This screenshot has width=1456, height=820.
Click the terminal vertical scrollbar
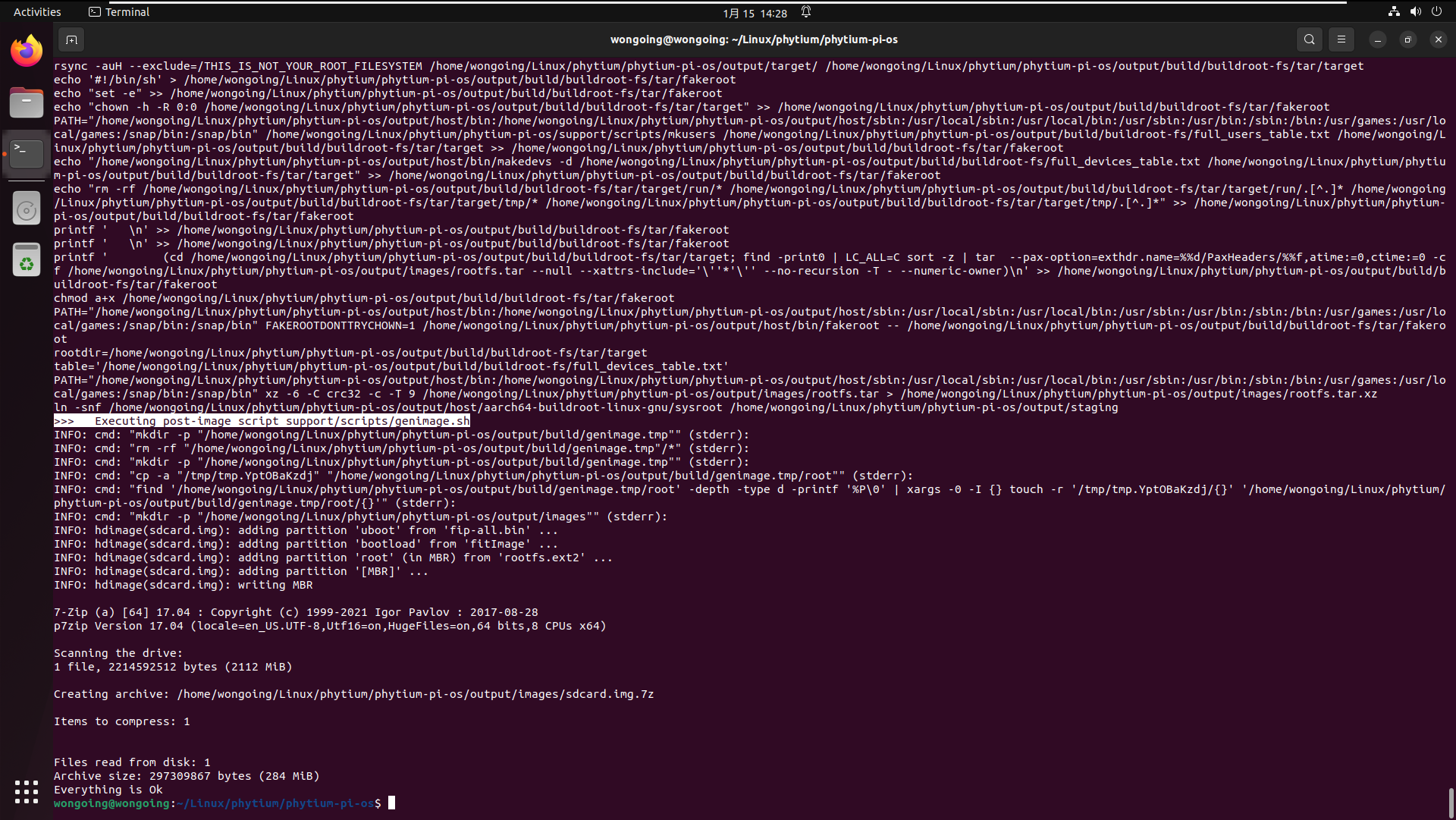pyautogui.click(x=1451, y=802)
